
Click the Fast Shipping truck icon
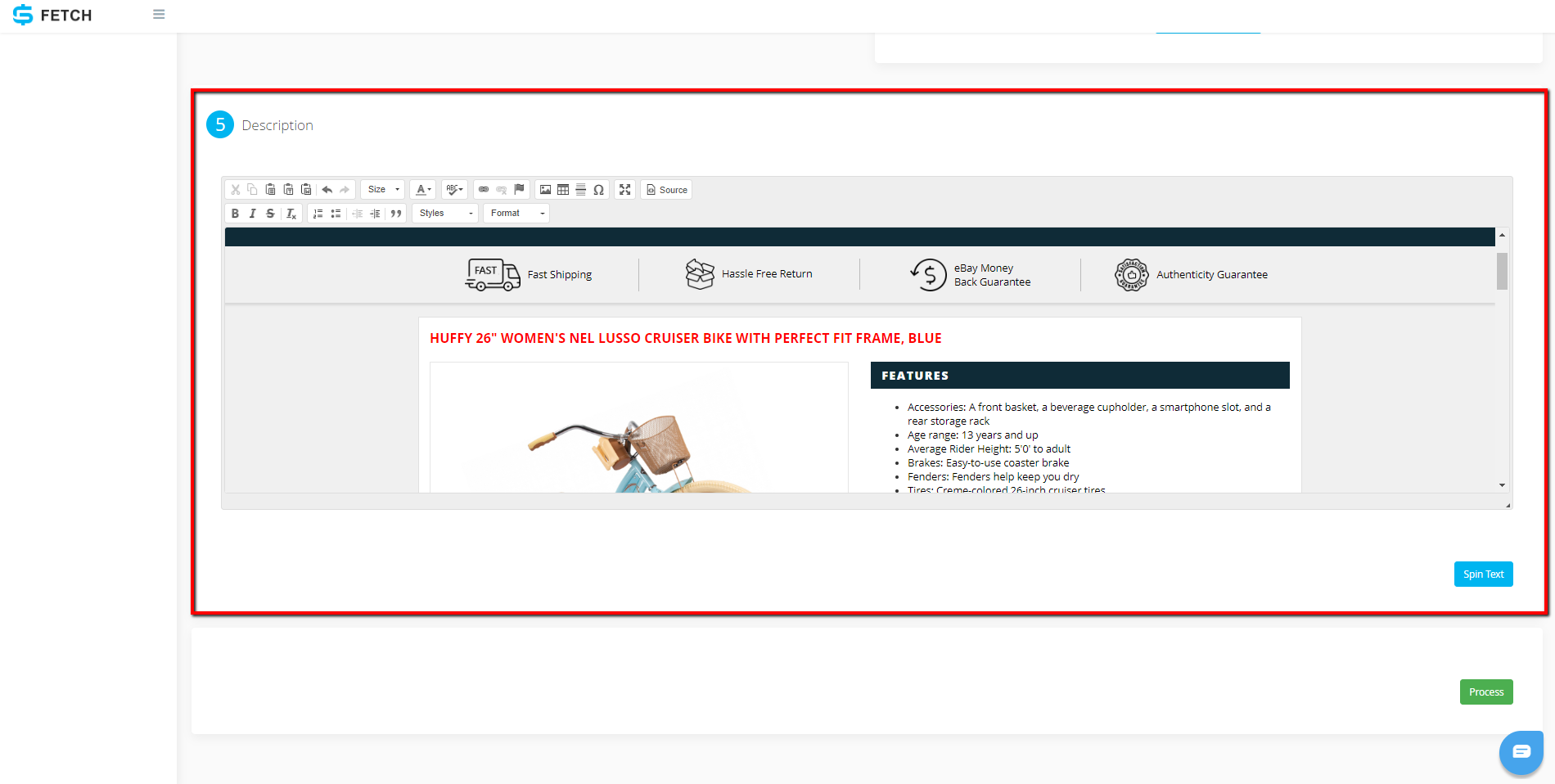[493, 275]
